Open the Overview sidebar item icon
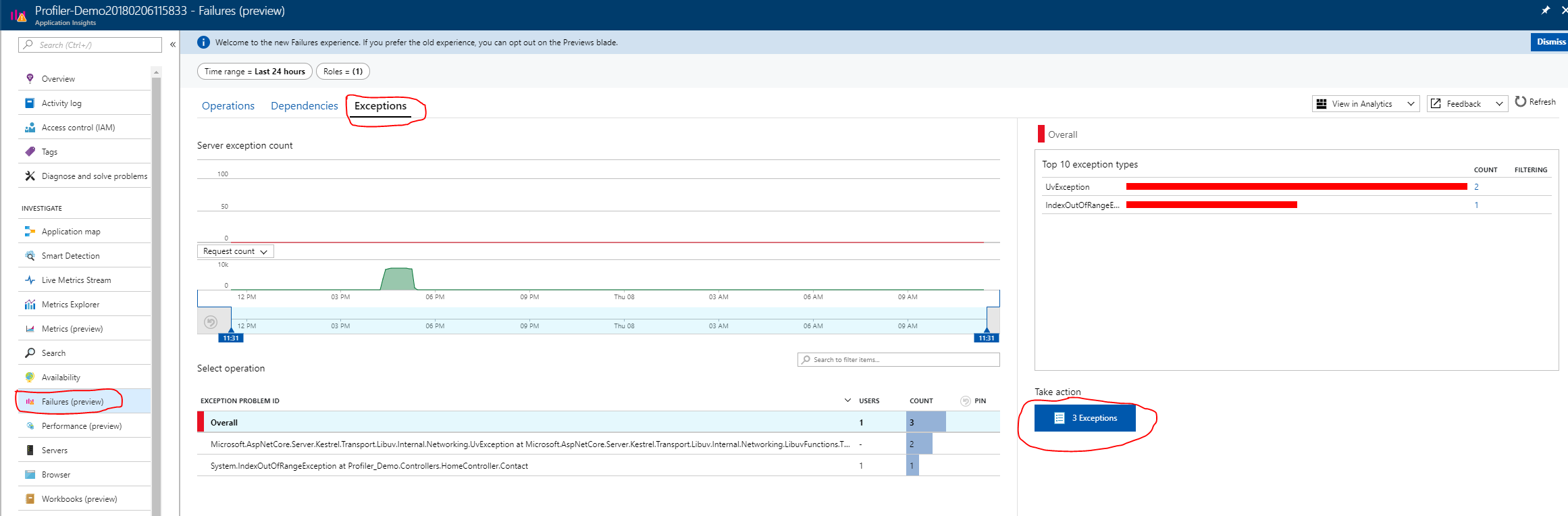 point(30,78)
